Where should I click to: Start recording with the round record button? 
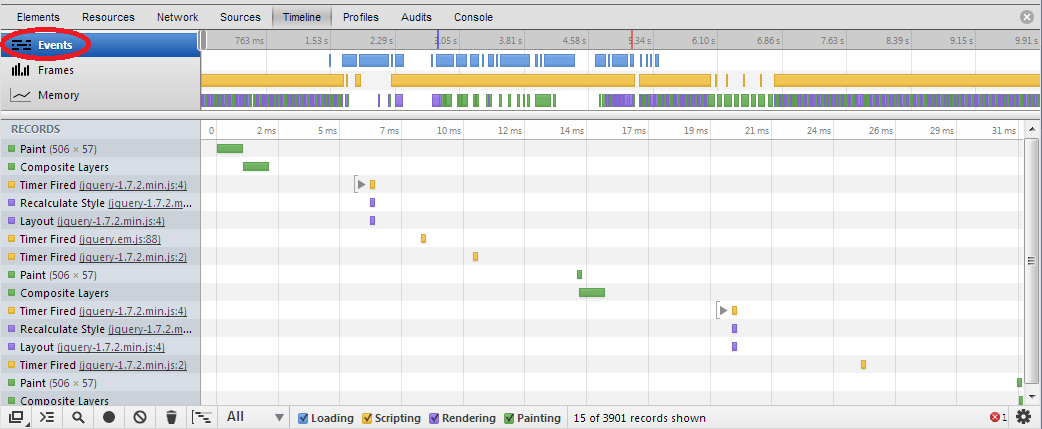click(109, 418)
